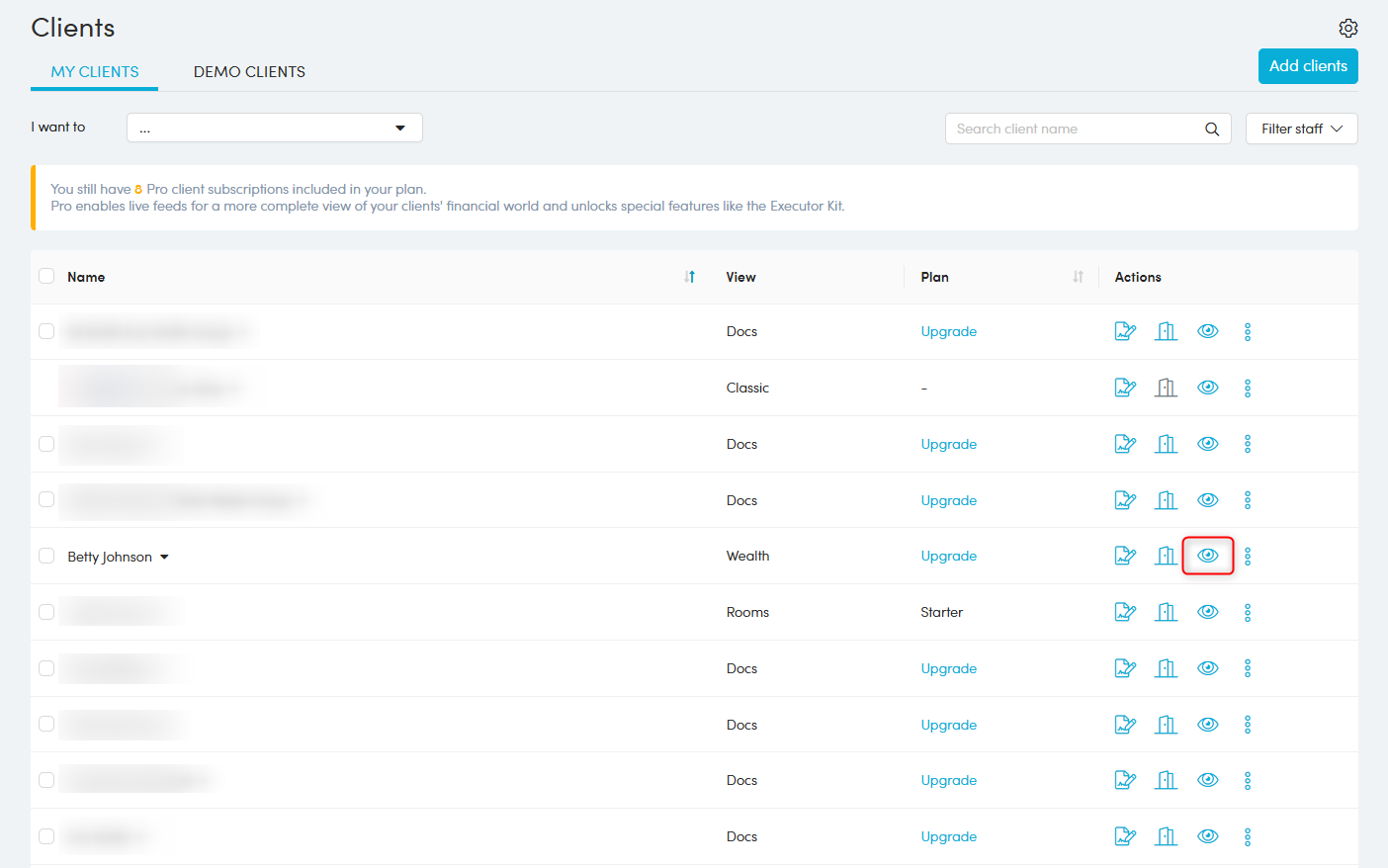1388x868 pixels.
Task: Click the door icon in the Rooms row
Action: pyautogui.click(x=1167, y=612)
